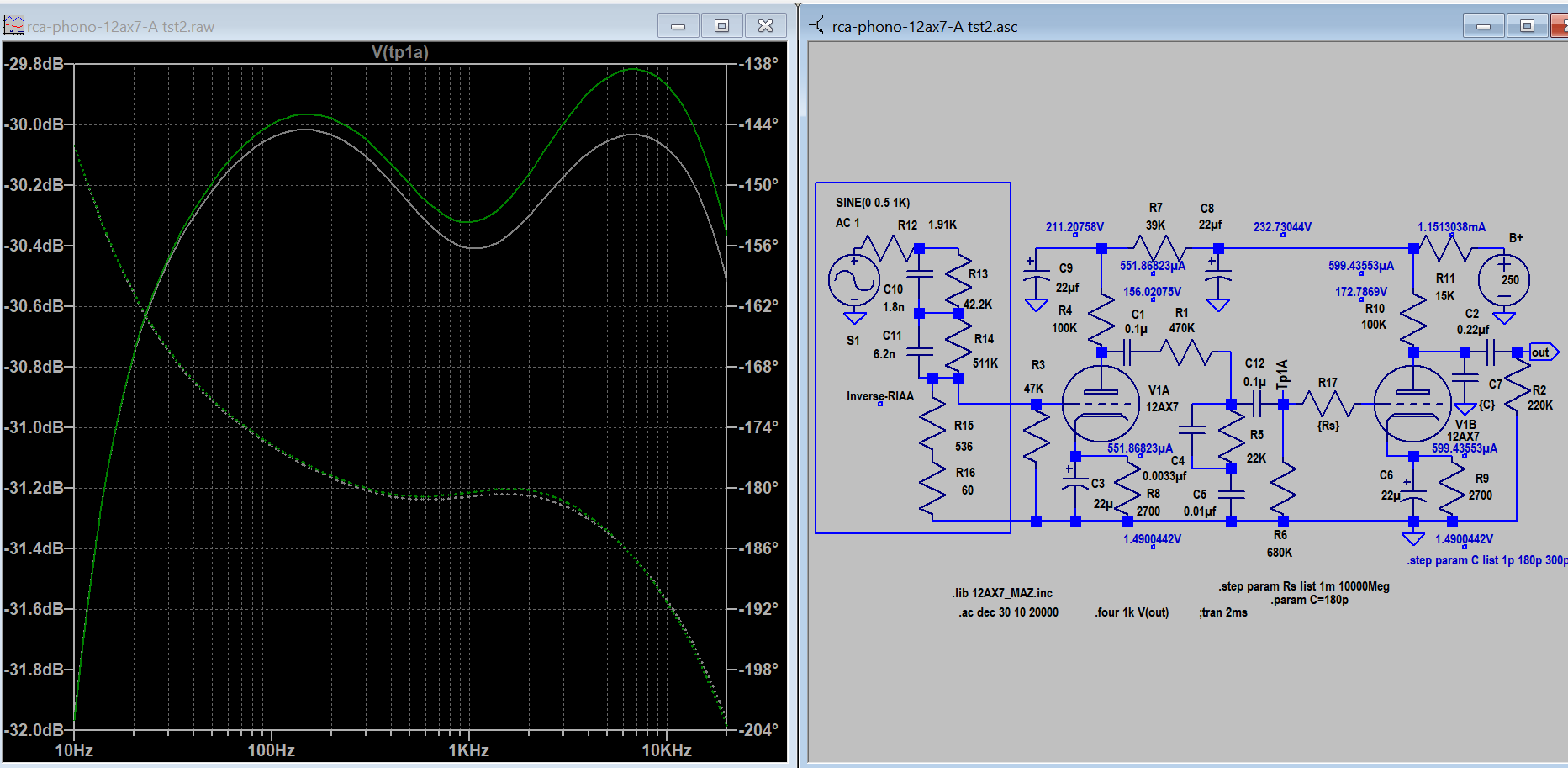Click the SINE(0 0.5 1K) source value
This screenshot has width=1568, height=768.
coord(873,203)
